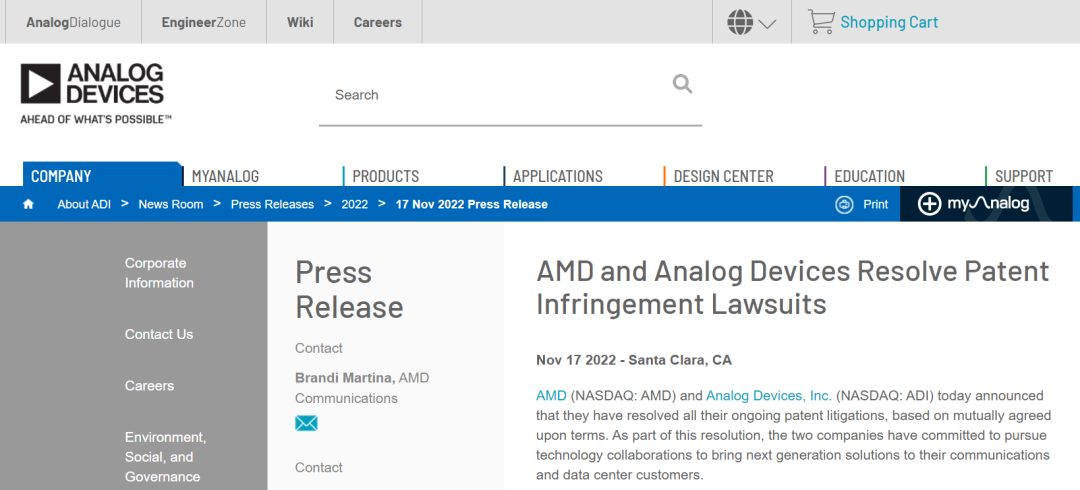Click the Analog Devices, Inc. hyperlink
Viewport: 1080px width, 490px height.
[769, 396]
